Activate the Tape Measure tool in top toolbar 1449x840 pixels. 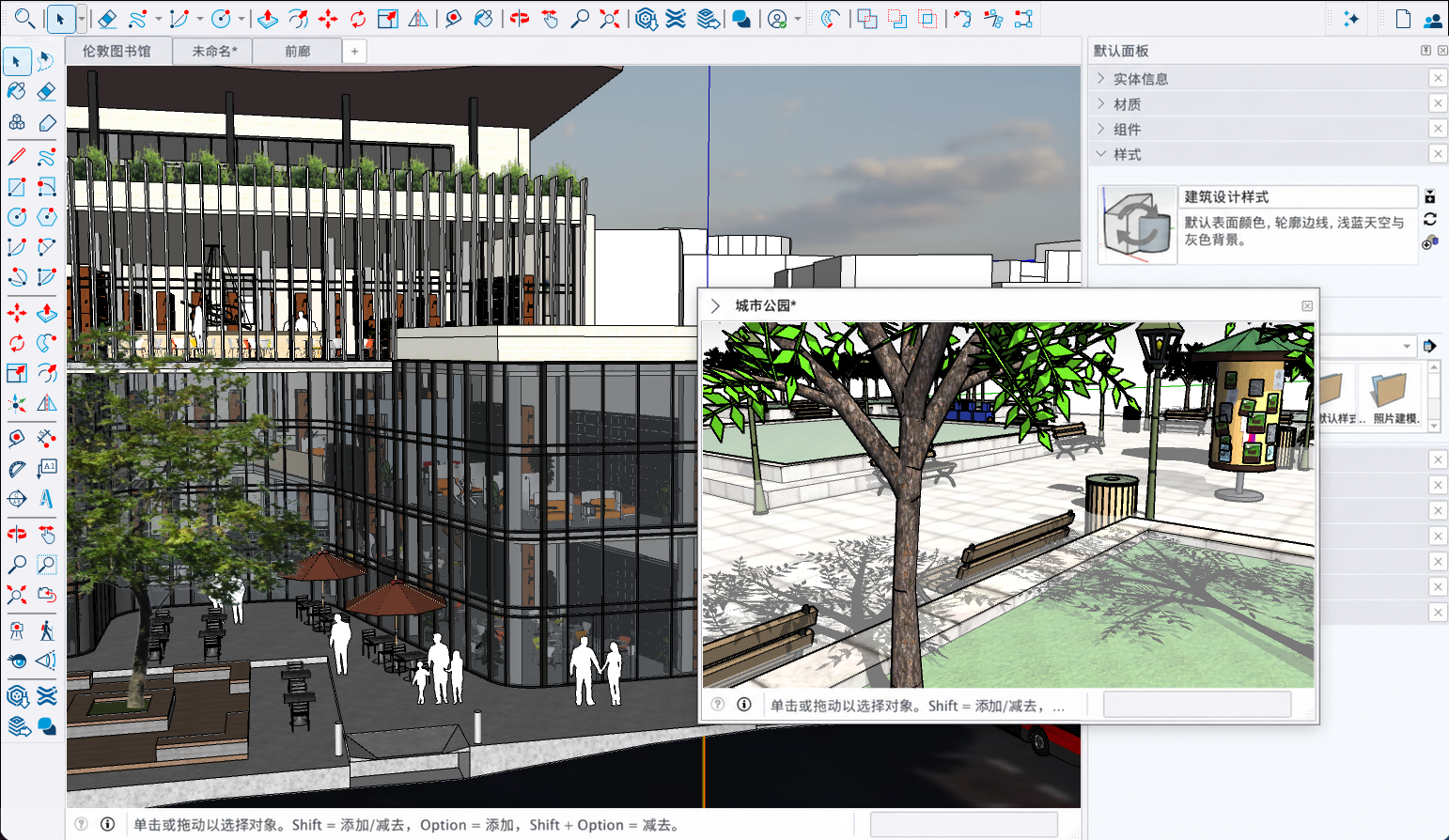pyautogui.click(x=453, y=18)
